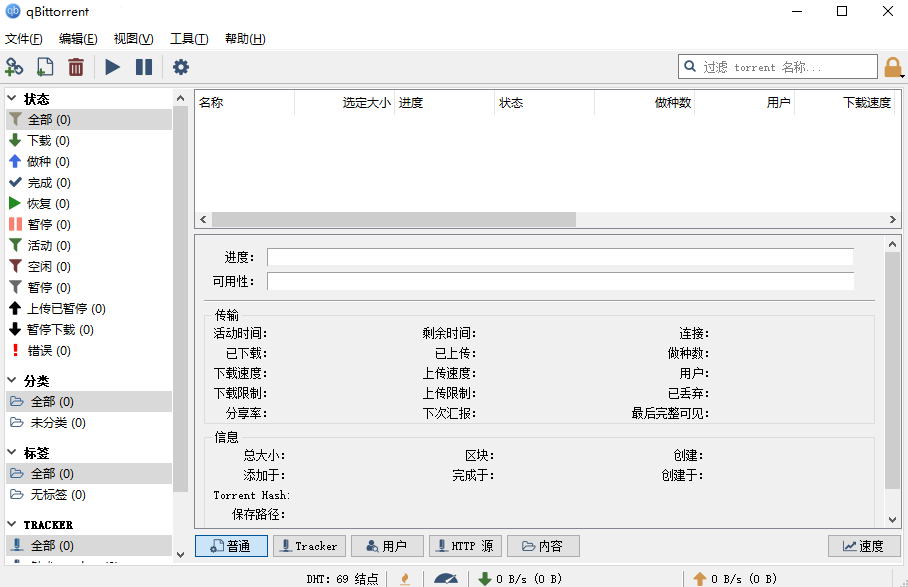Toggle alternative speed limits speedometer icon
Viewport: 908px width, 587px height.
click(x=445, y=578)
